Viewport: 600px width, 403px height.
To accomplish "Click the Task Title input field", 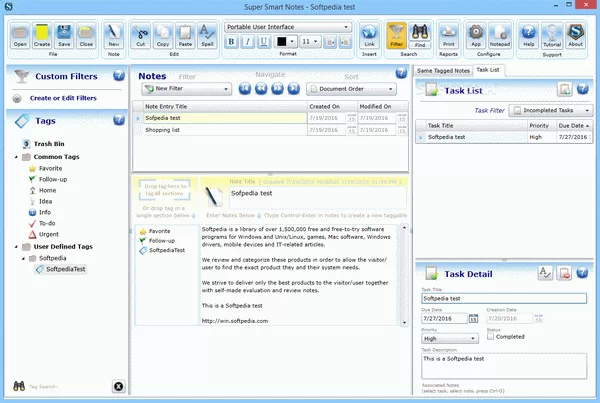I will click(x=503, y=298).
